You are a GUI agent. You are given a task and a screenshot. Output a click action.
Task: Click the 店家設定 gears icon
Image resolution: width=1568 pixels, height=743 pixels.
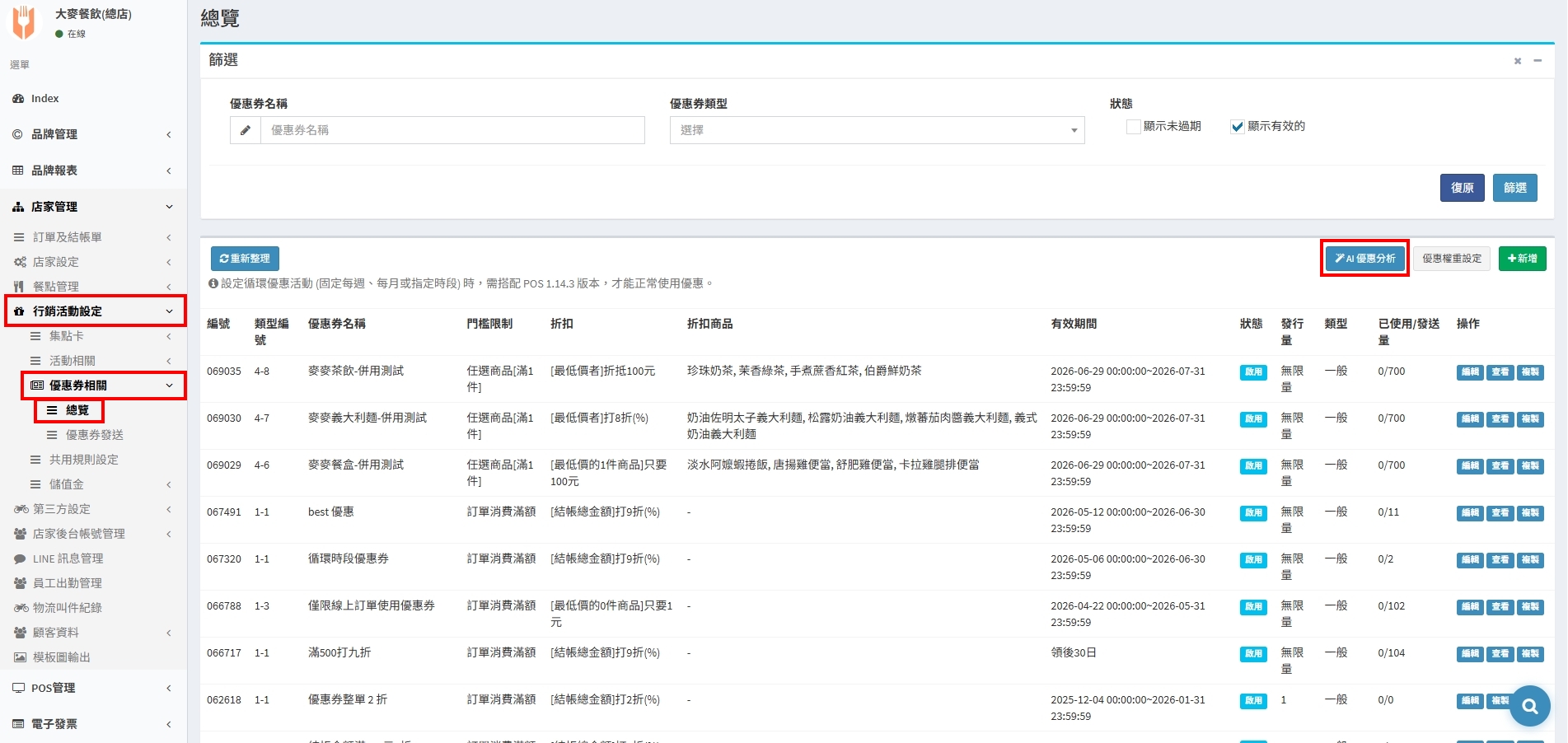[20, 262]
